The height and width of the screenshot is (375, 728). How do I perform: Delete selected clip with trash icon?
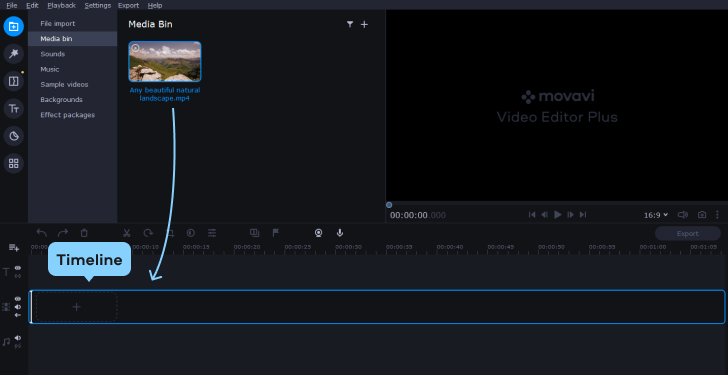coord(84,233)
